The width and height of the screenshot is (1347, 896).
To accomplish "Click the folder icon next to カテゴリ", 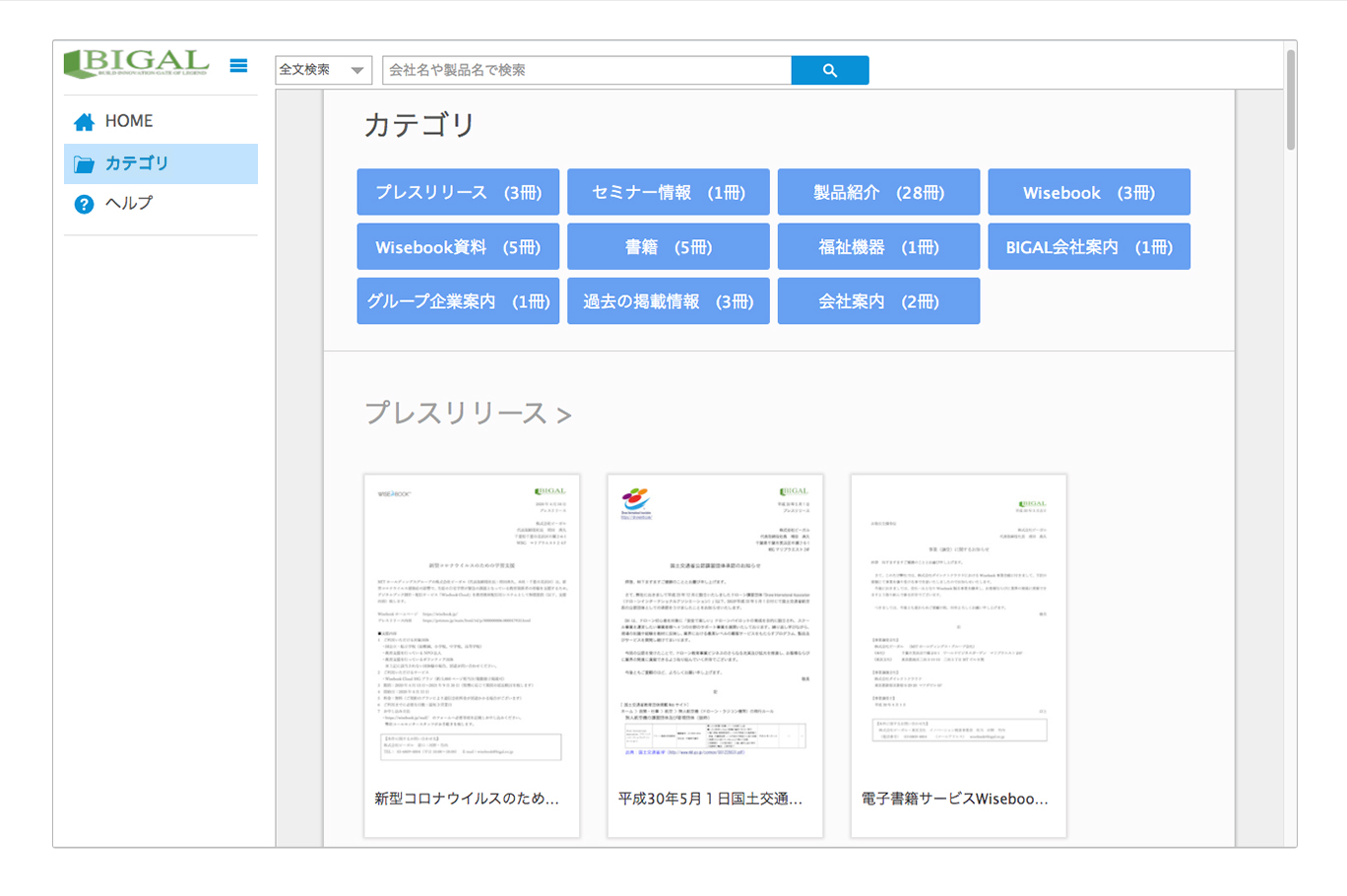I will (x=85, y=163).
